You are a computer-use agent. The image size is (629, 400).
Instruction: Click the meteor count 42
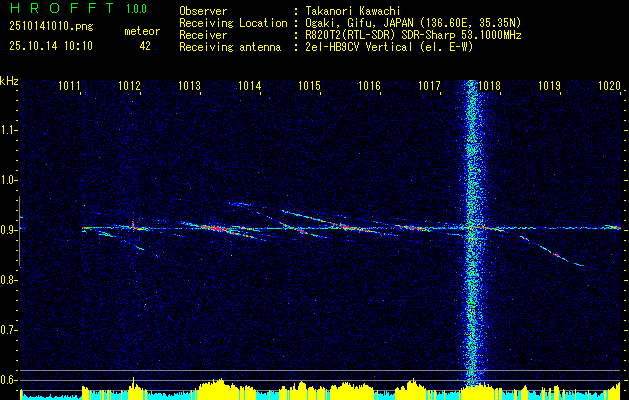[x=145, y=46]
